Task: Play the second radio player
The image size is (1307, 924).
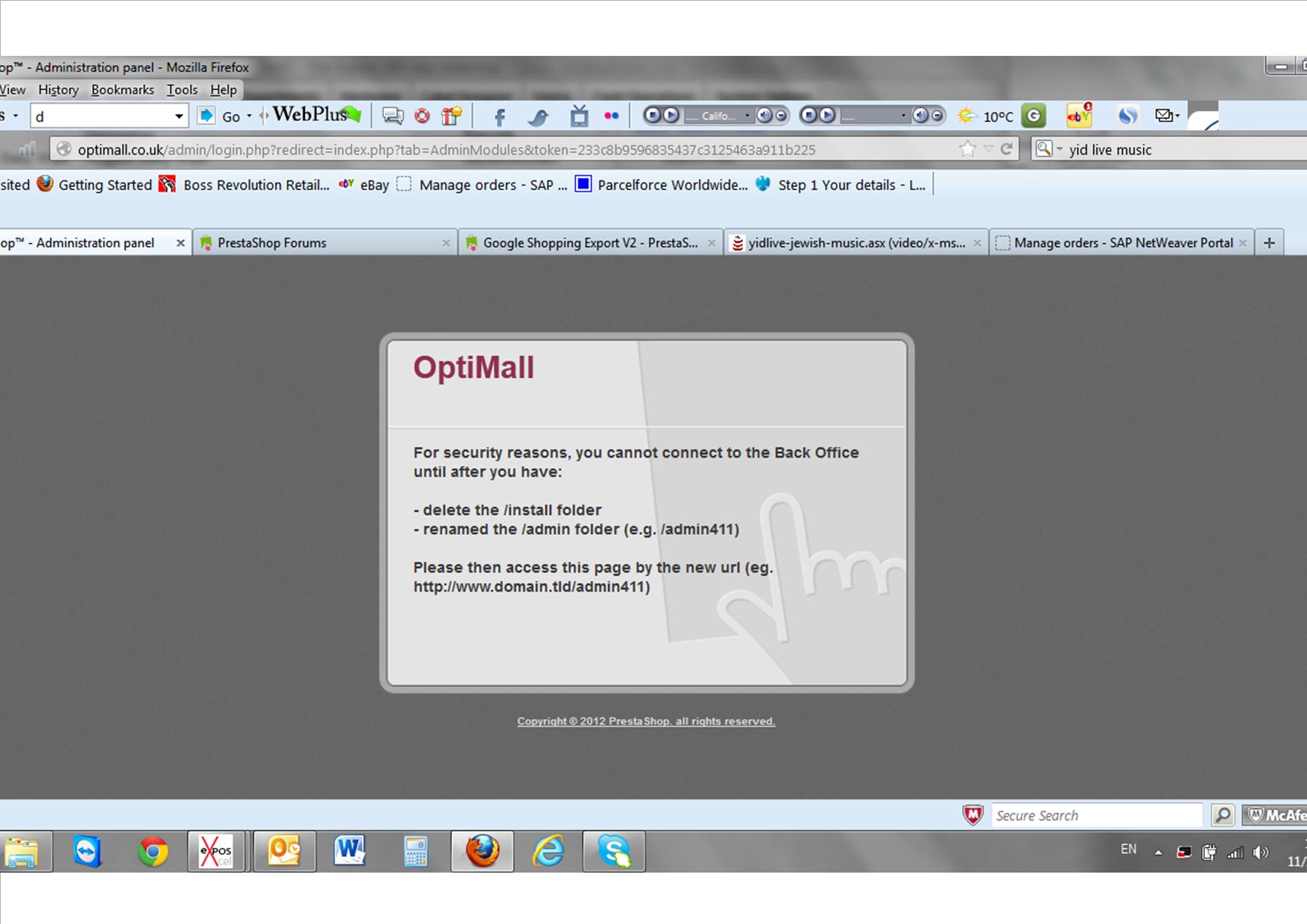Action: tap(827, 115)
